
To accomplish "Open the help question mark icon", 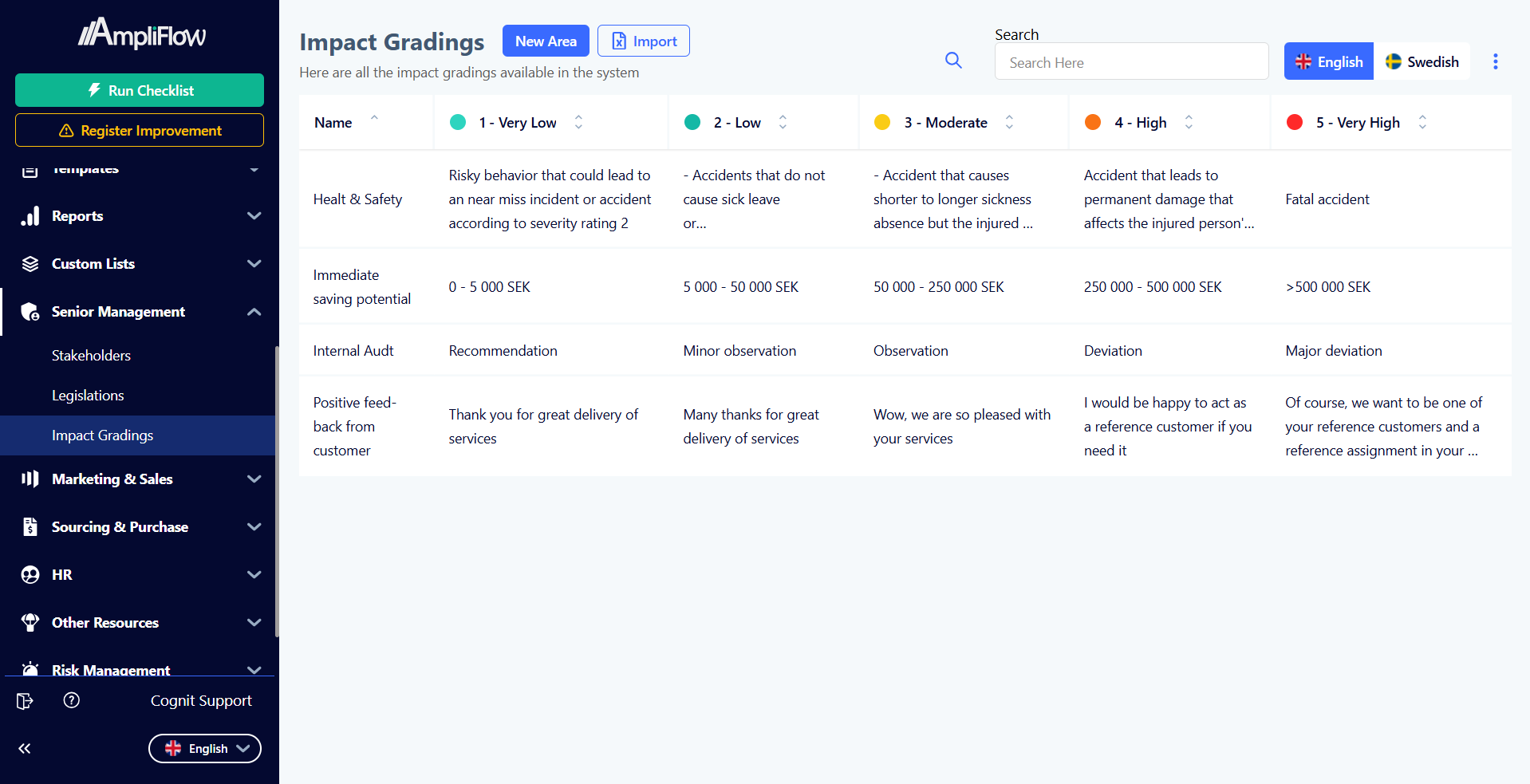I will point(72,700).
